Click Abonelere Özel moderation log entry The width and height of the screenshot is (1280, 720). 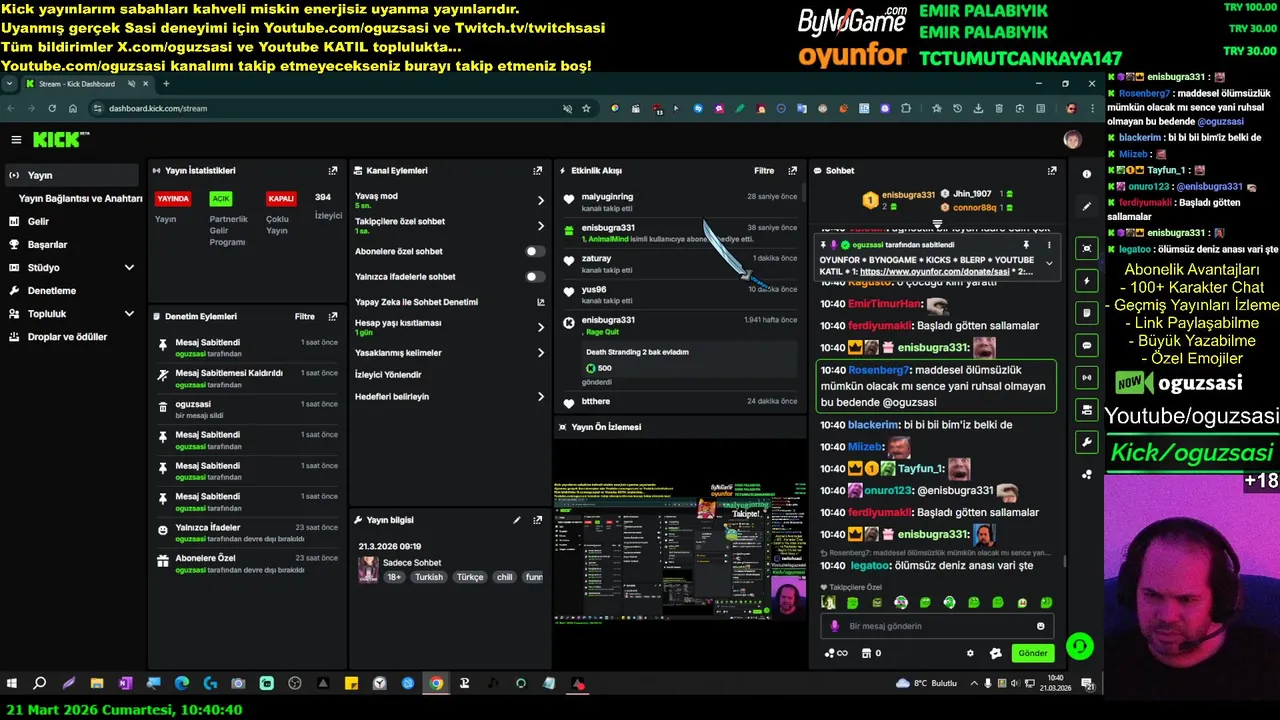coord(248,563)
